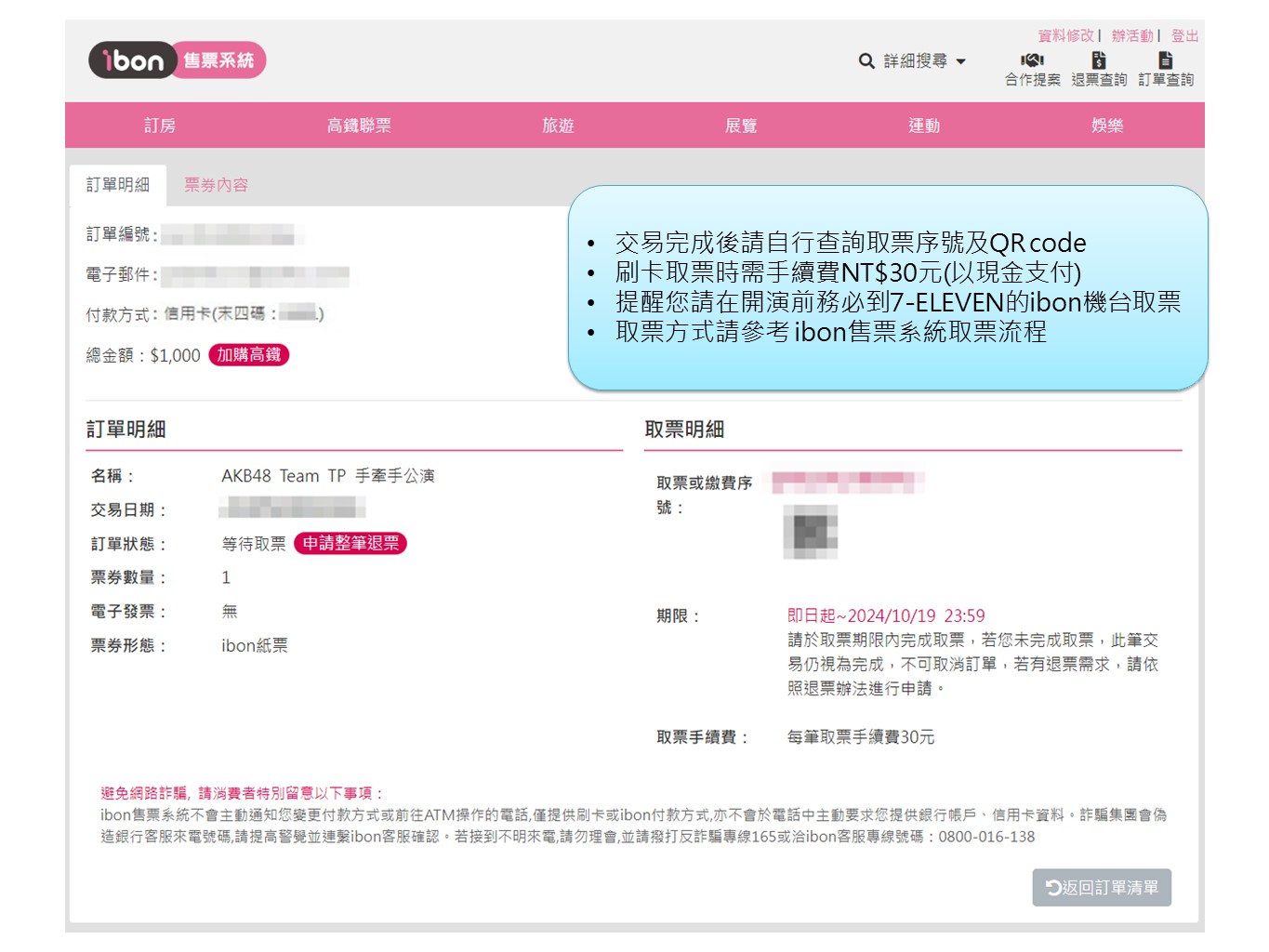The height and width of the screenshot is (952, 1269).
Task: Open the 辦活動 link
Action: point(1132,36)
